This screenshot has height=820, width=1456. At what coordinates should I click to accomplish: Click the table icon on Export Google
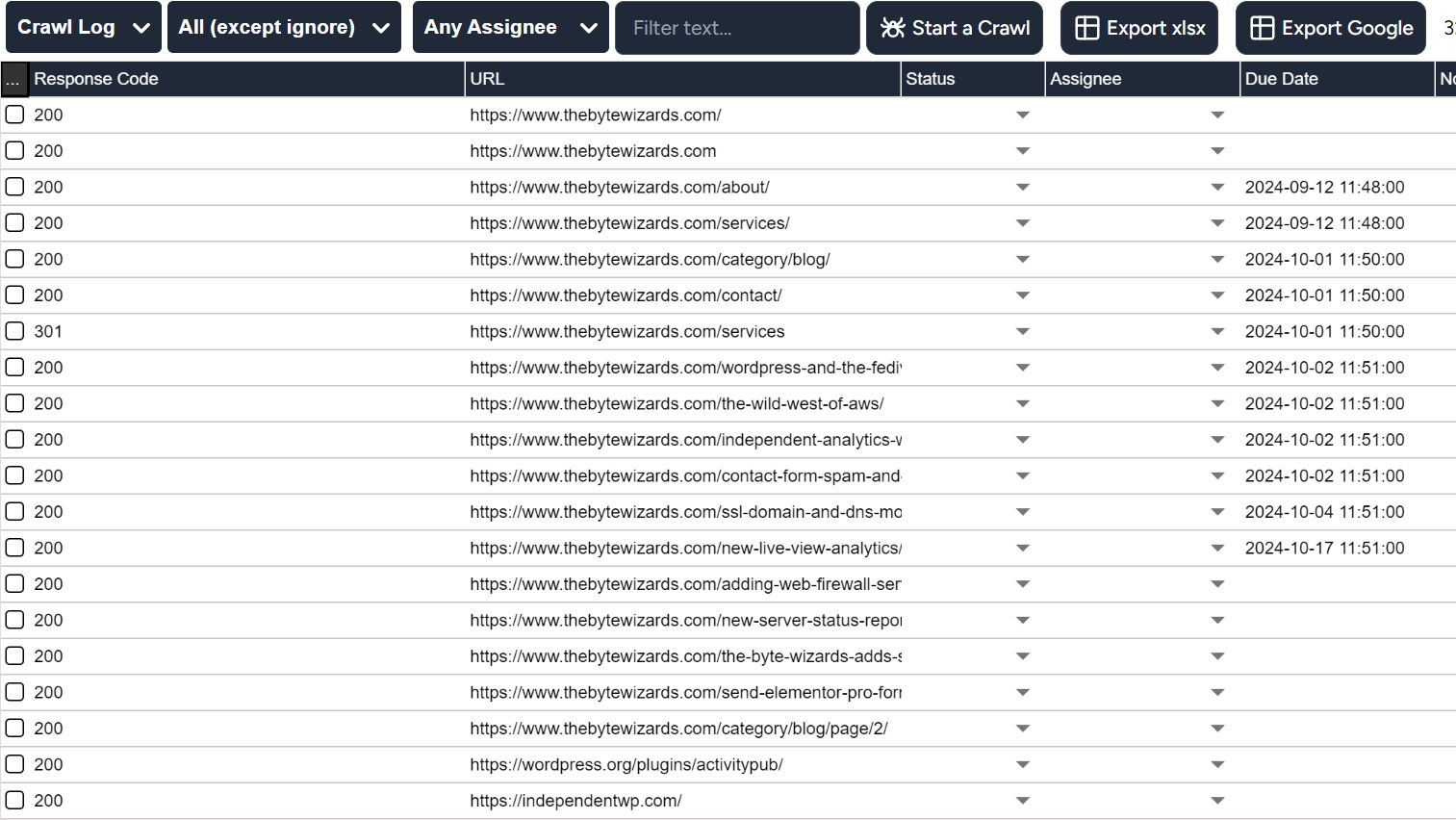point(1262,28)
